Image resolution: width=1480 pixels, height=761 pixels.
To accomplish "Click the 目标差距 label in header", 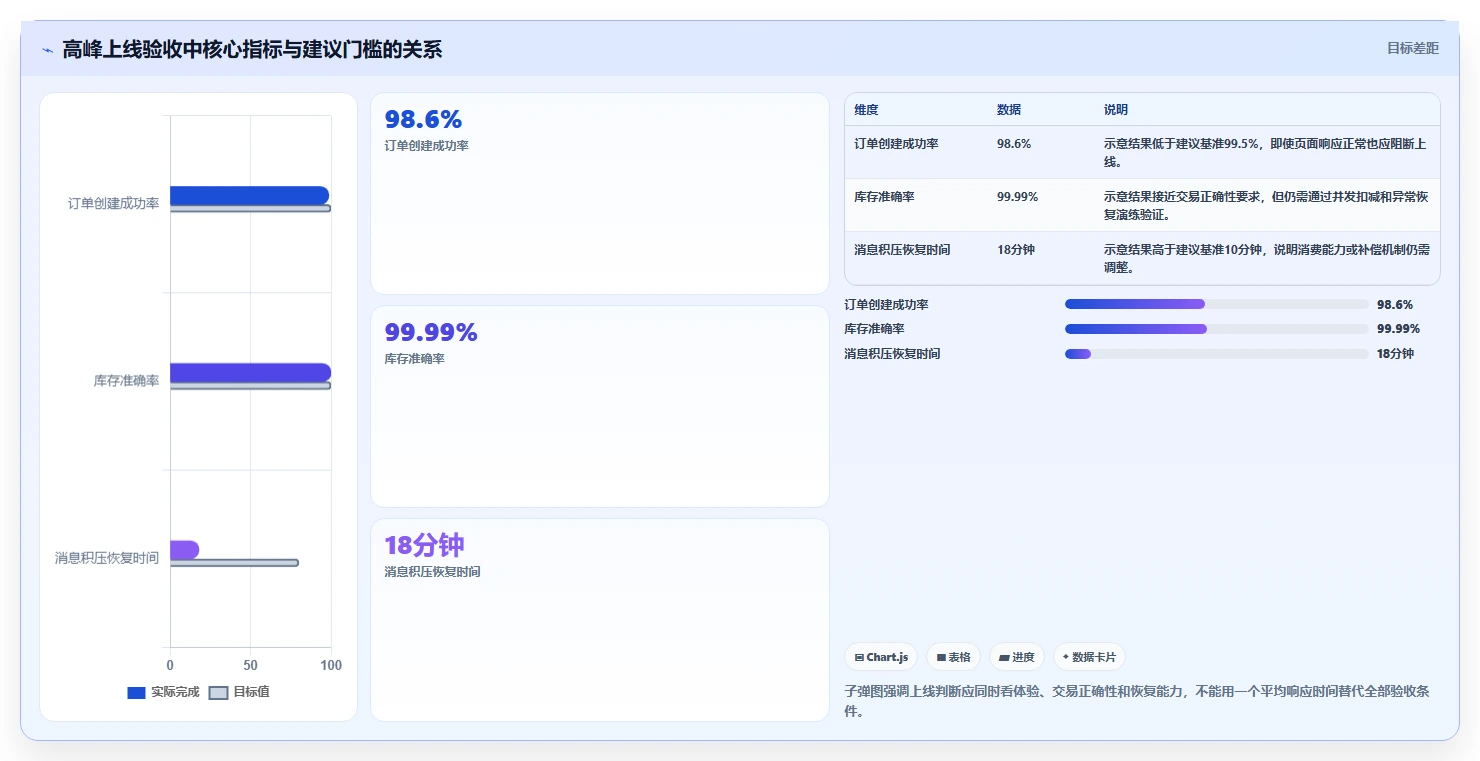I will tap(1412, 48).
